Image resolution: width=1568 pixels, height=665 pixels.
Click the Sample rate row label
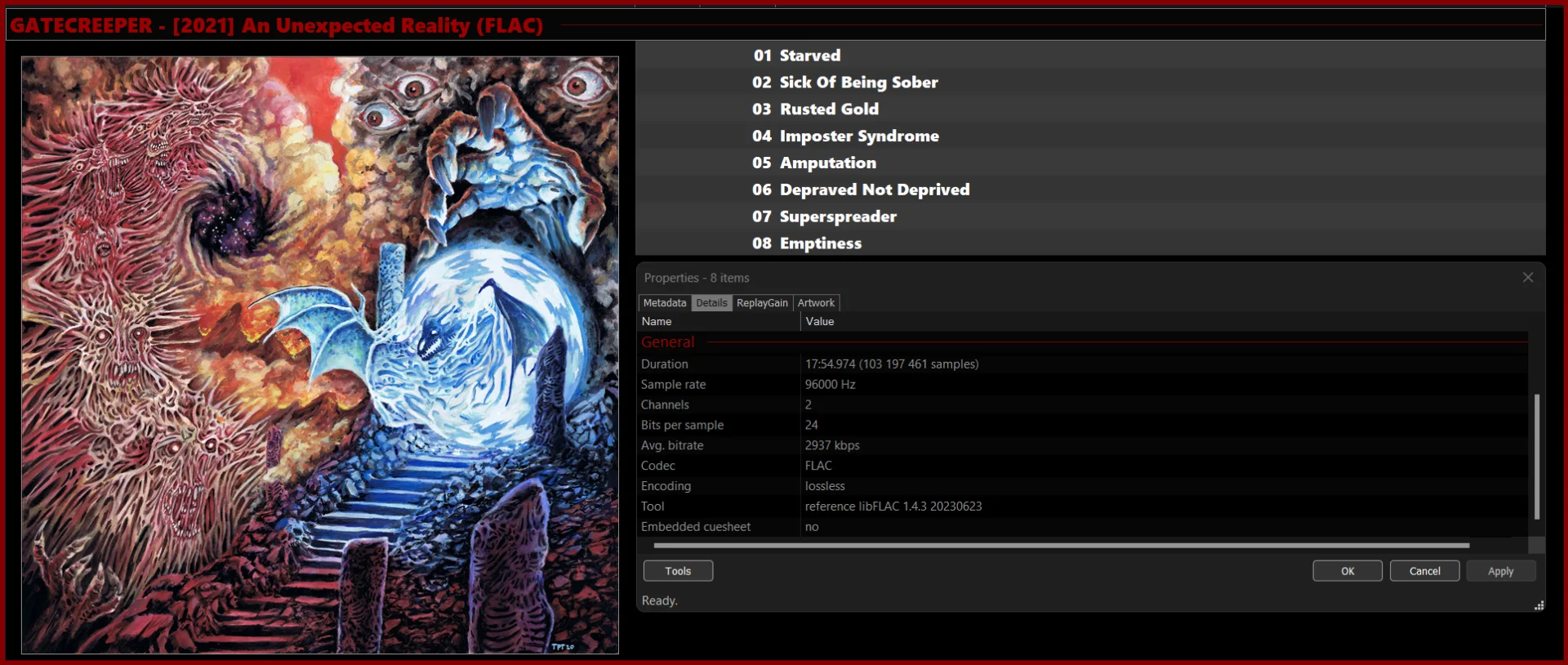674,385
